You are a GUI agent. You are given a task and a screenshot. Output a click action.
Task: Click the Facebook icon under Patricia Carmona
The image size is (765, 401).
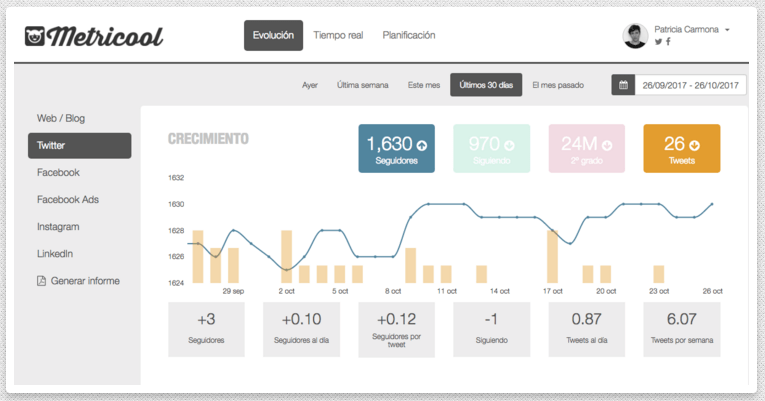tap(668, 41)
